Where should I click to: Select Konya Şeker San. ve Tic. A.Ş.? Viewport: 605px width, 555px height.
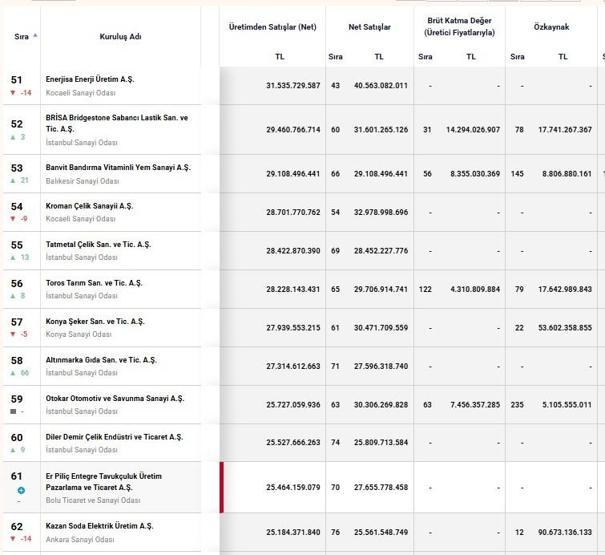[x=95, y=321]
